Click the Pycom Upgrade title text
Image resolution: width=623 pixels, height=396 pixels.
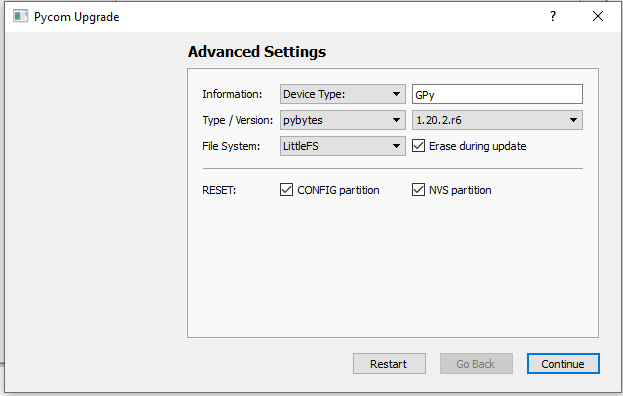click(77, 17)
